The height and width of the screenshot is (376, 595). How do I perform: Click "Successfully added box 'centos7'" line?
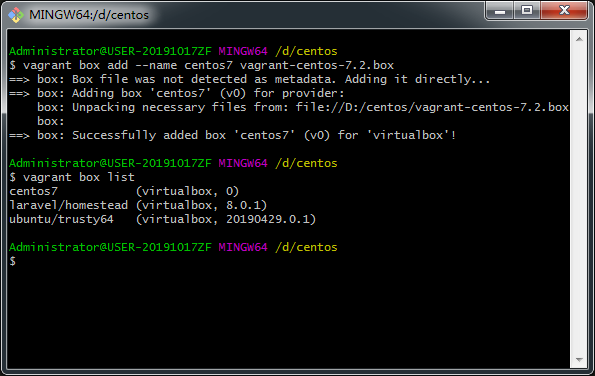pos(233,135)
